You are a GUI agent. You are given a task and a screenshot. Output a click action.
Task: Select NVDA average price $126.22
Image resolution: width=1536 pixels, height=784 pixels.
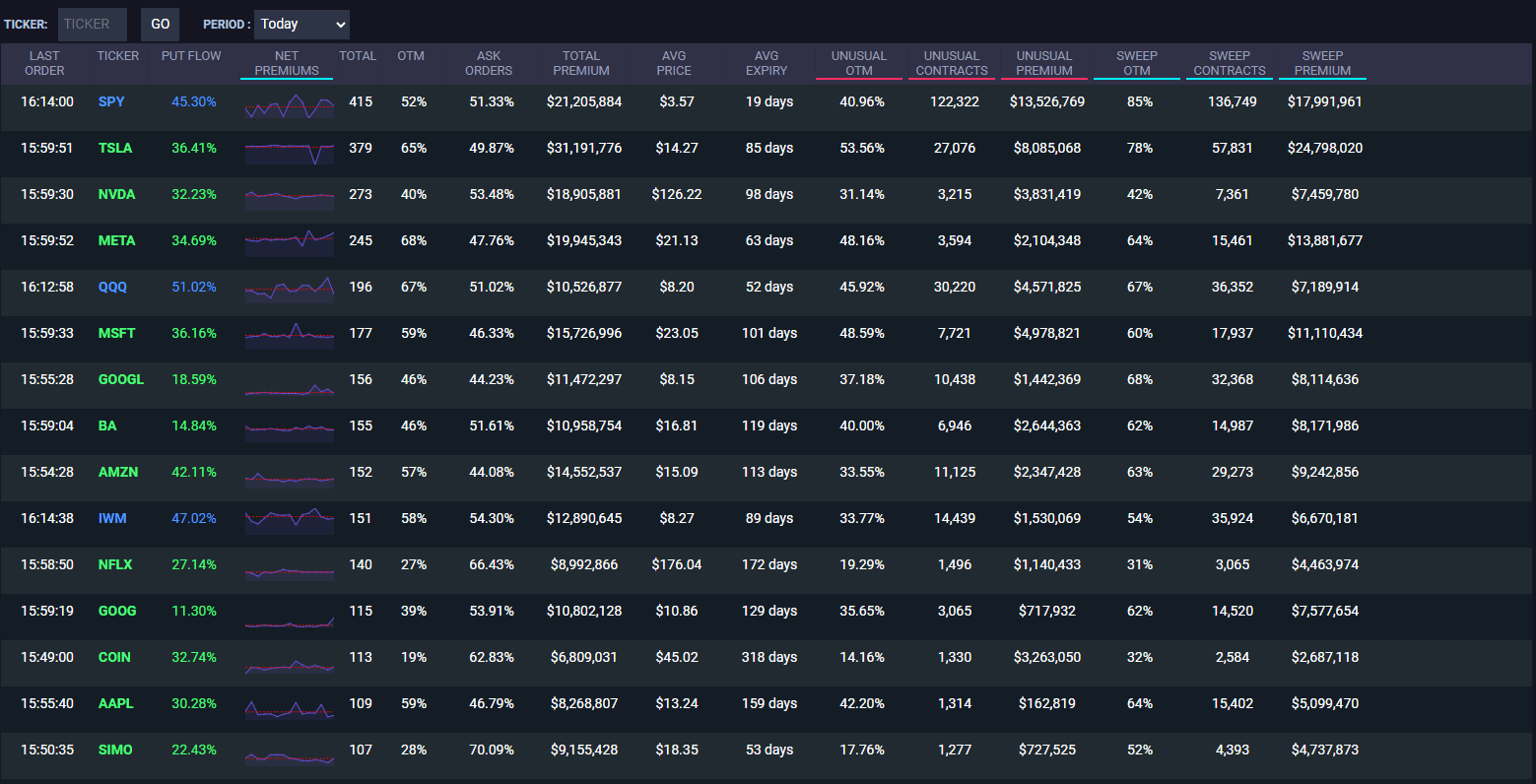677,194
